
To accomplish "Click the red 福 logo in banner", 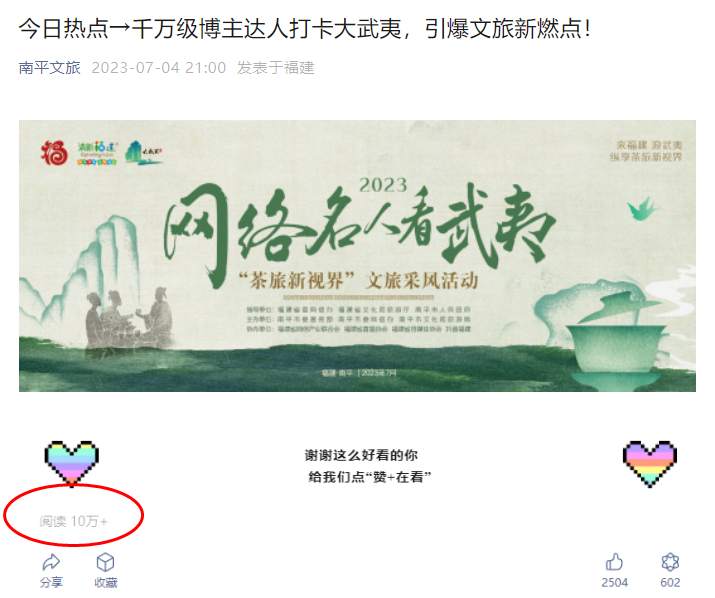I will tap(54, 152).
